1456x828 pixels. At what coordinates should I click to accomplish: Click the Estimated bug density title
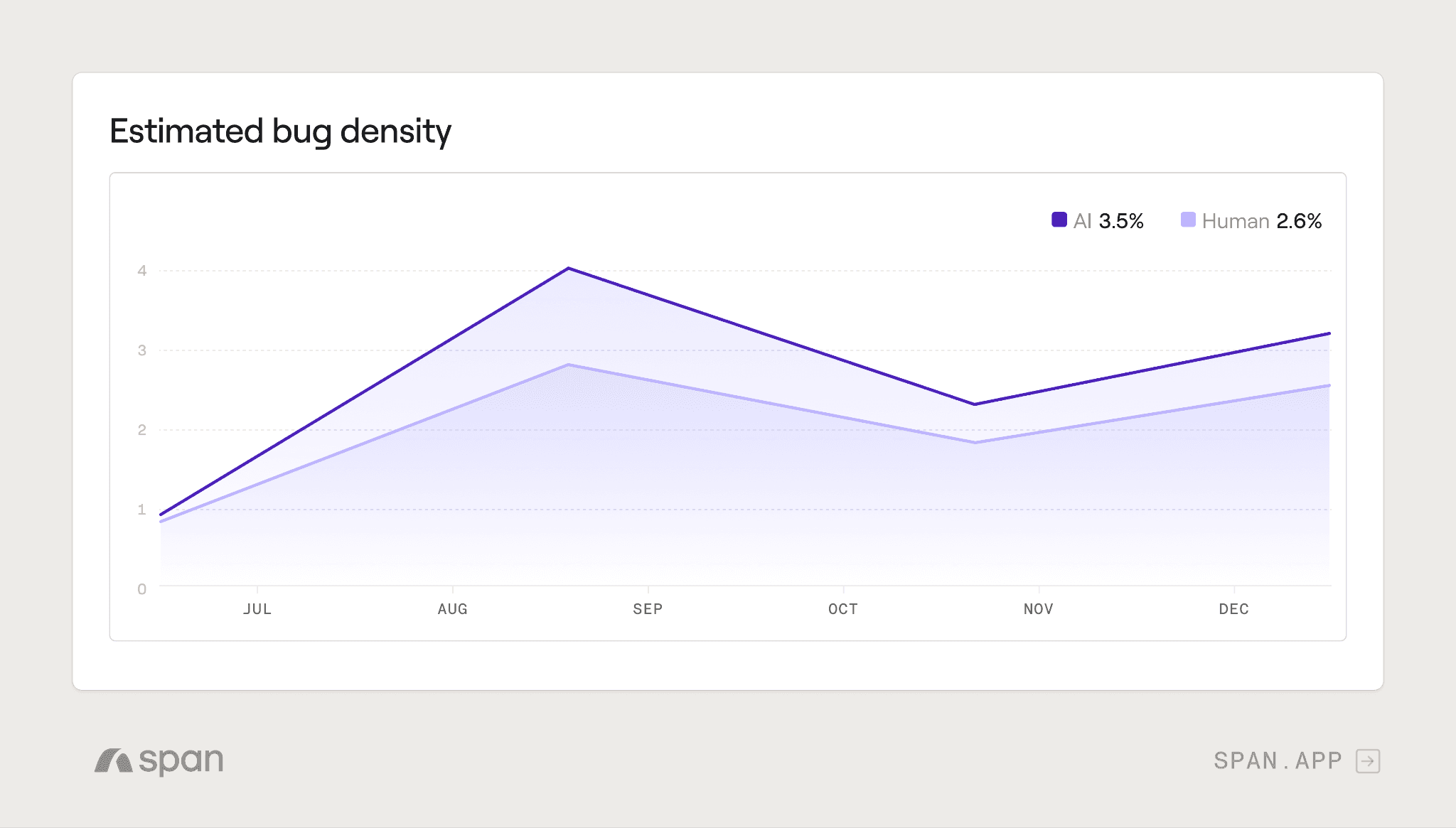(280, 131)
